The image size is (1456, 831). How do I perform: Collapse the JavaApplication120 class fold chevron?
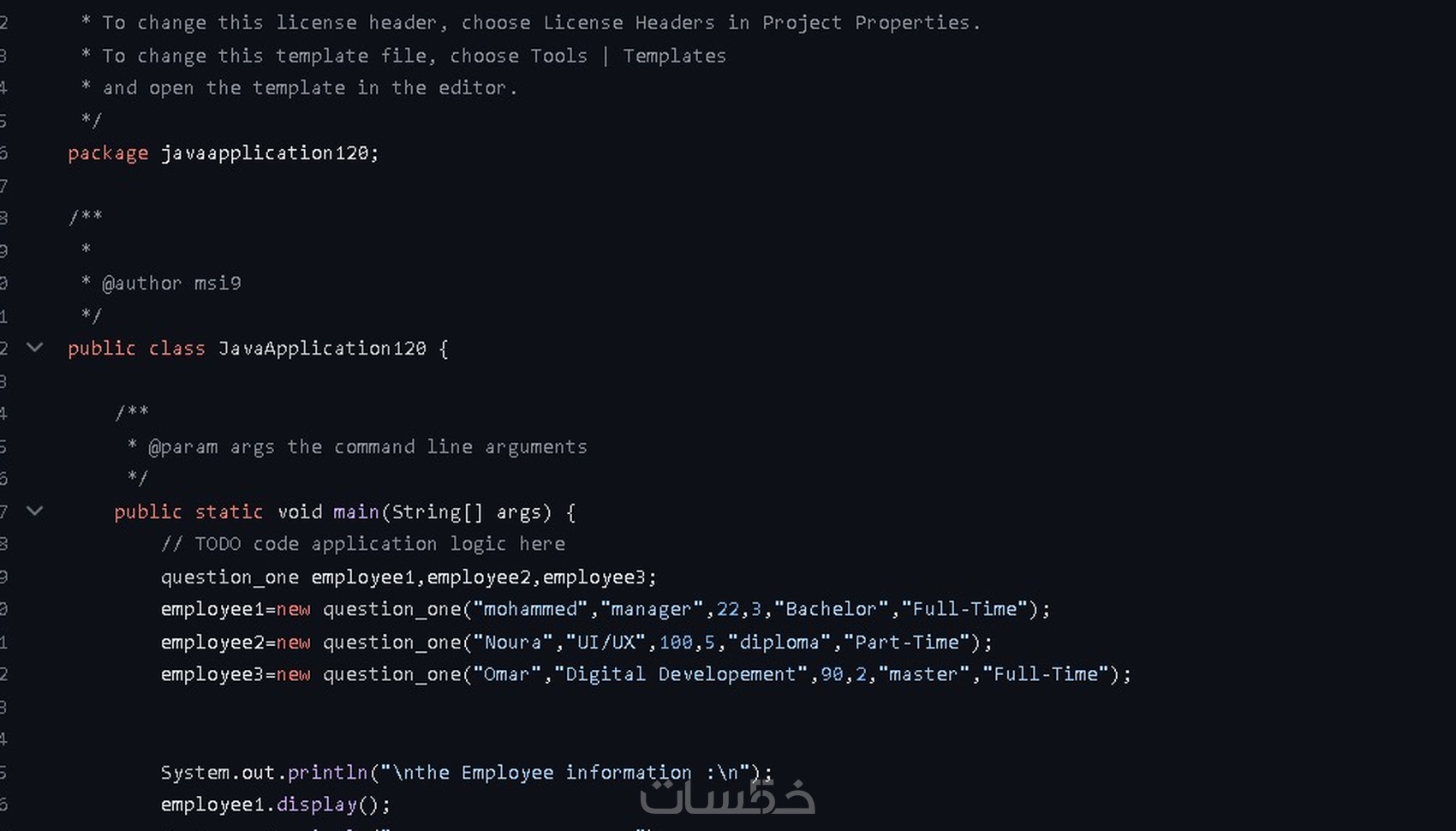point(34,348)
